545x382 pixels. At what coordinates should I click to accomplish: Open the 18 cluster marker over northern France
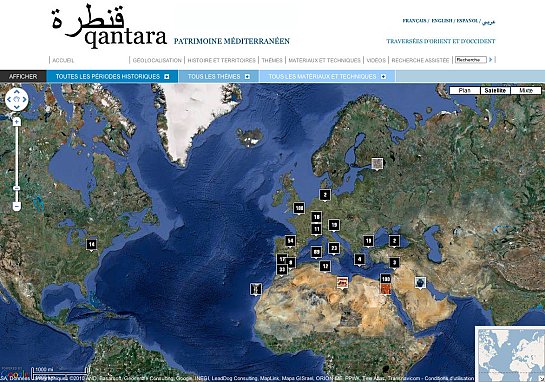(316, 218)
